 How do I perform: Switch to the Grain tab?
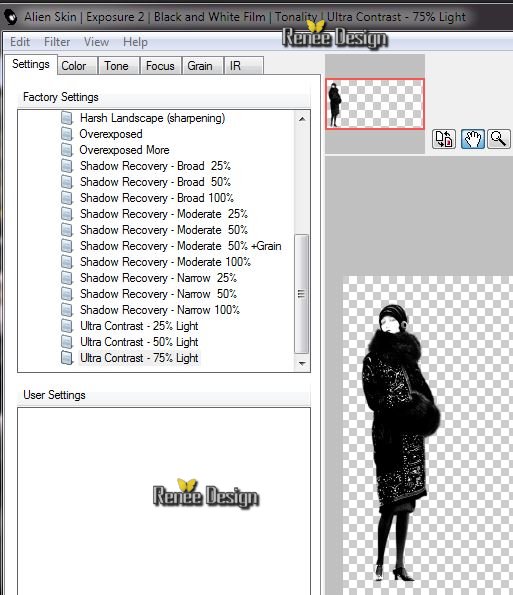coord(200,66)
